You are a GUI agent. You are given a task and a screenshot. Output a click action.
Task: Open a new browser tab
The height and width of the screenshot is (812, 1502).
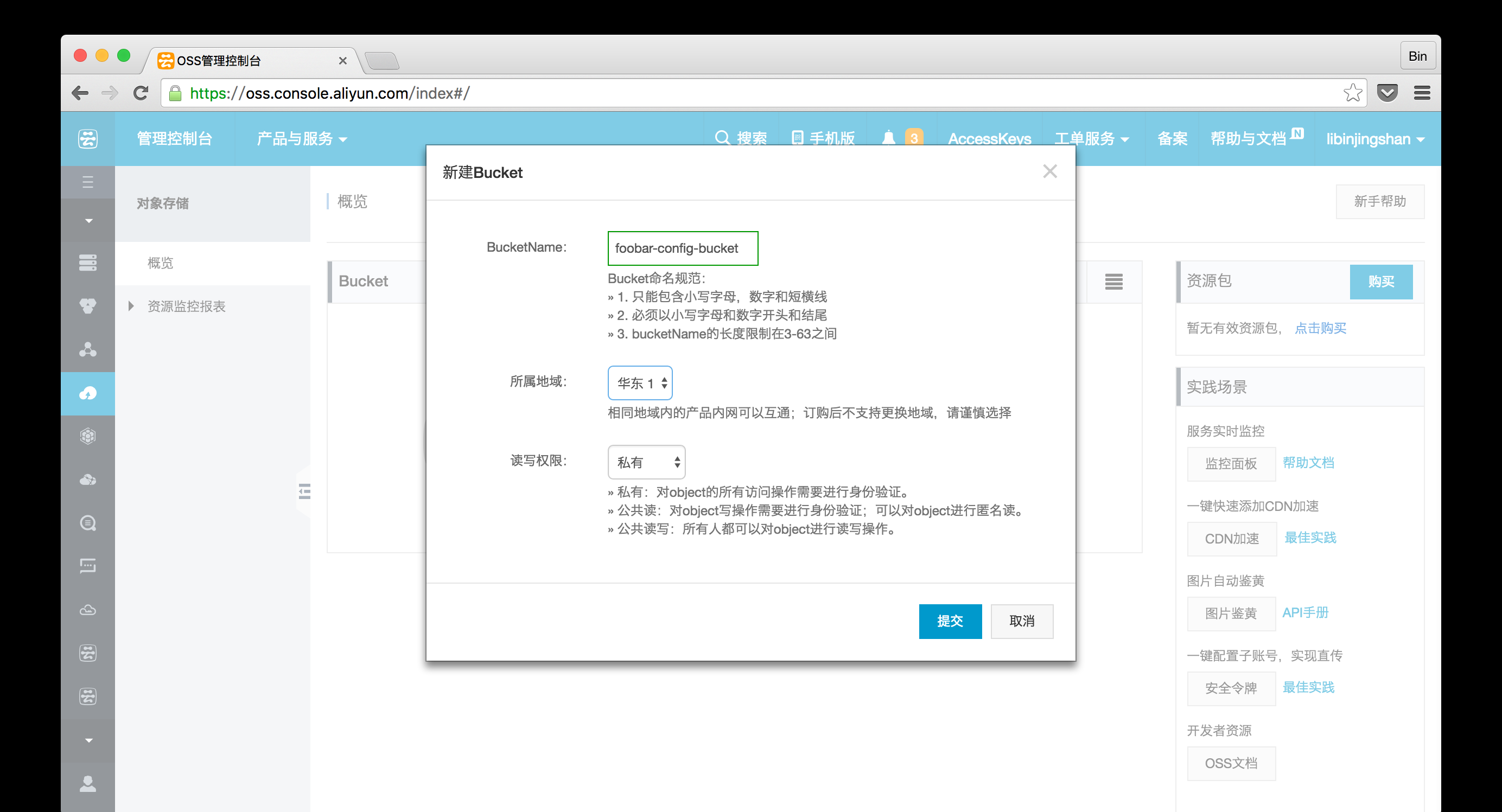(x=382, y=61)
